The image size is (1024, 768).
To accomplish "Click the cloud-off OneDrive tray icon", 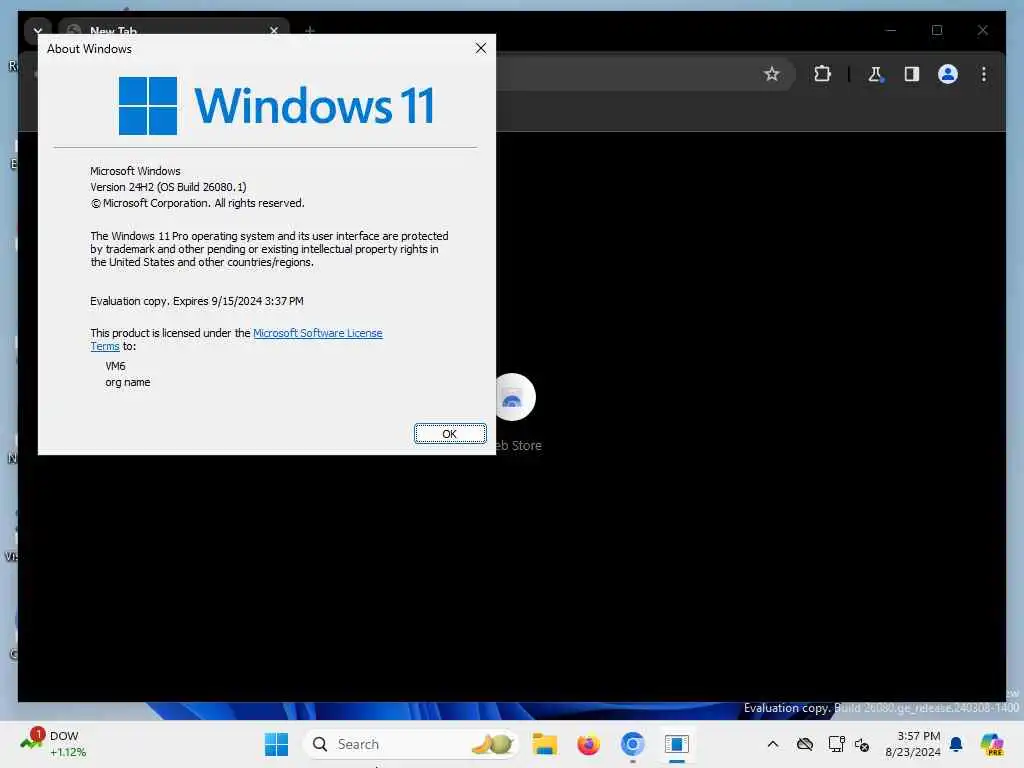I will (x=805, y=744).
